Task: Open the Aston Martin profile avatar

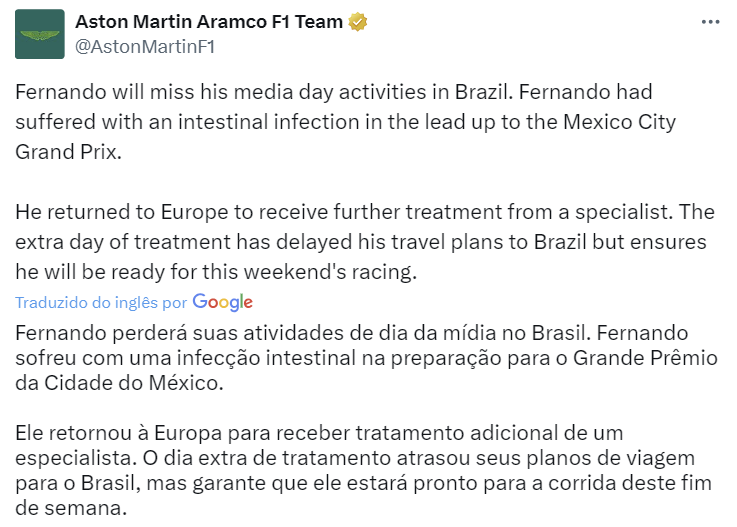Action: point(39,34)
